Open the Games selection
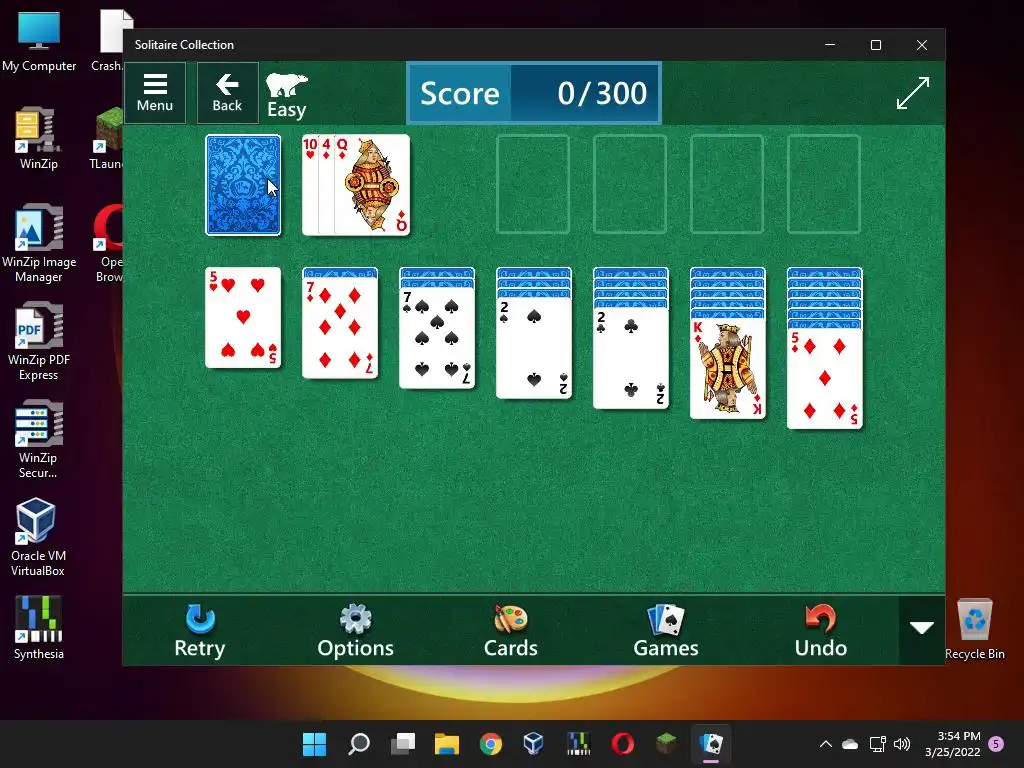The width and height of the screenshot is (1024, 768). tap(665, 630)
